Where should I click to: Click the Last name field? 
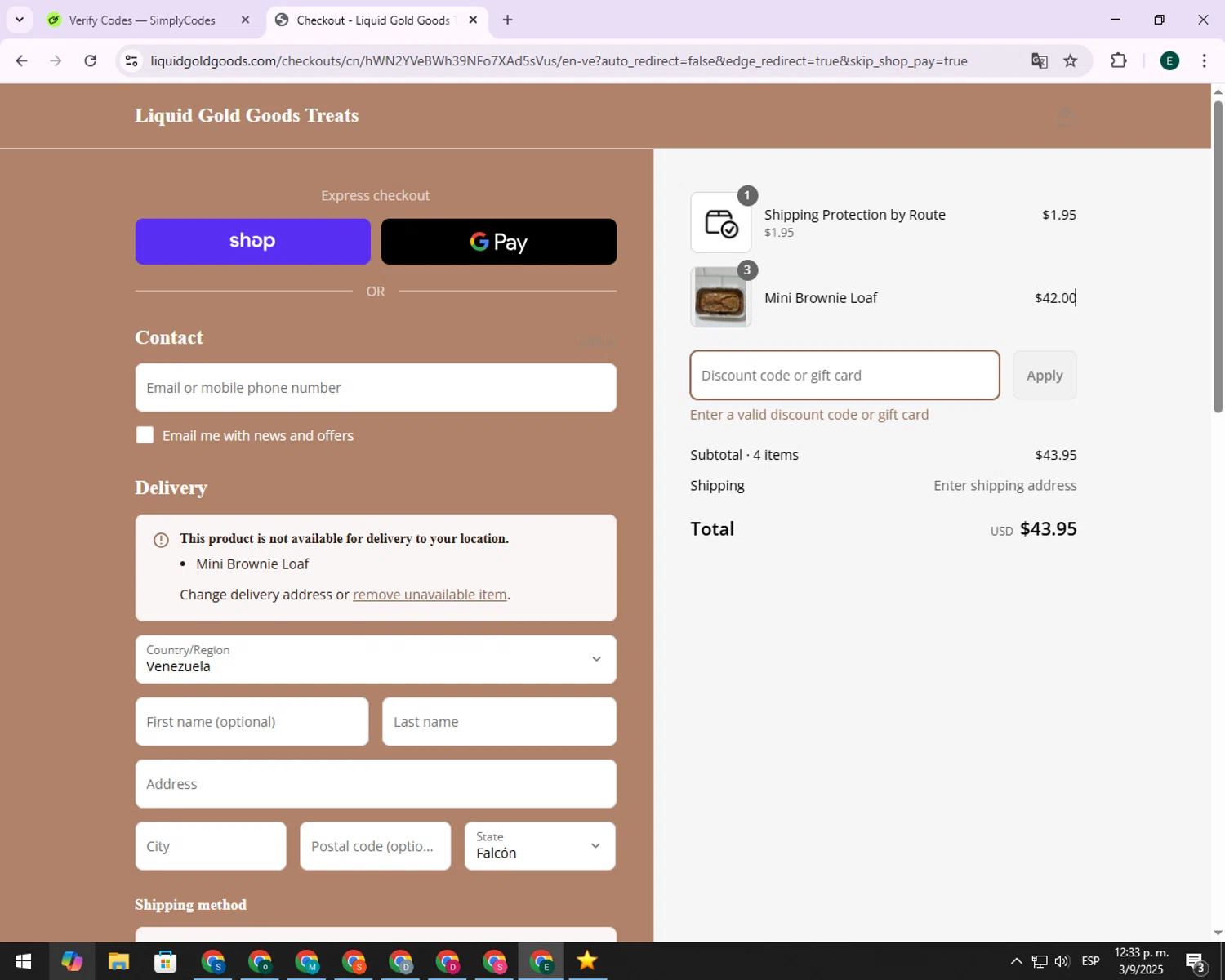499,722
